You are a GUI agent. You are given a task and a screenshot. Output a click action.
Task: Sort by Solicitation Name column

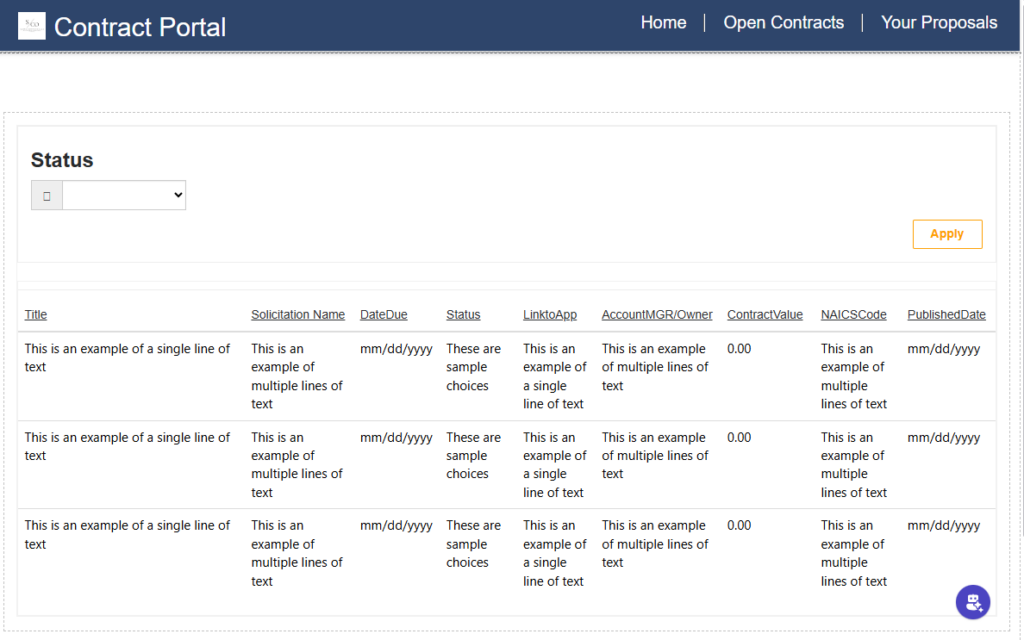[x=298, y=315]
